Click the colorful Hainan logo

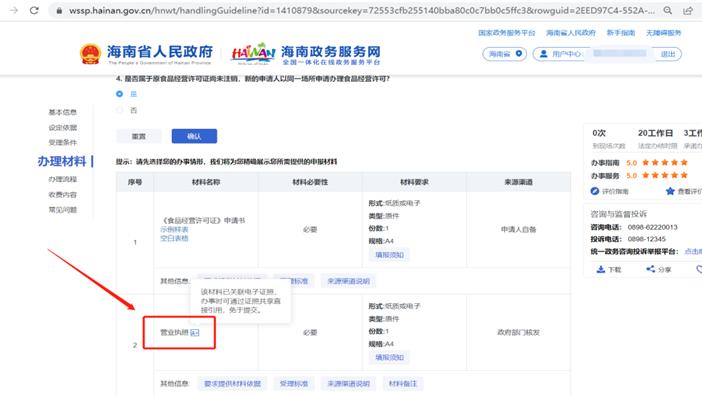tap(253, 54)
